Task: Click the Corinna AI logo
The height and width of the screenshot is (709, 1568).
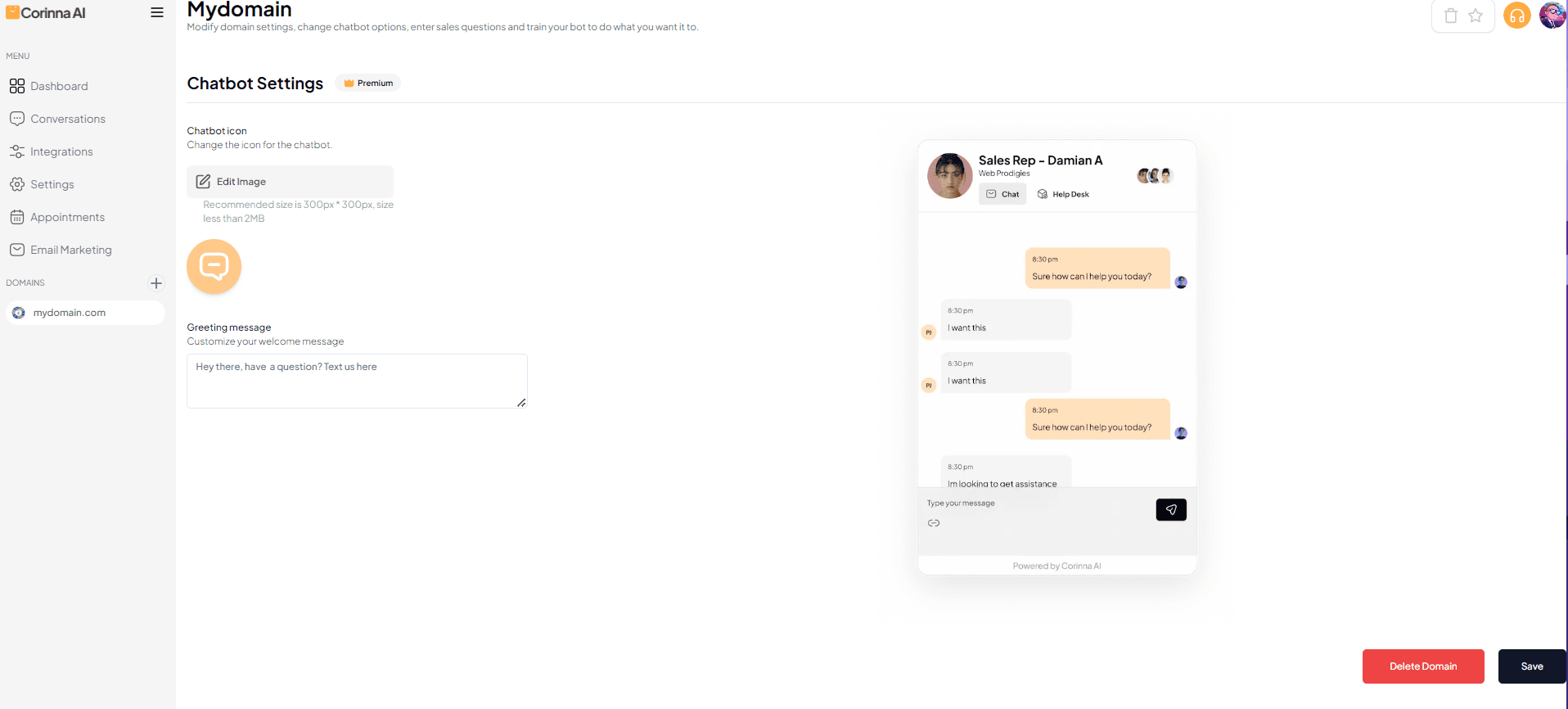Action: 45,13
